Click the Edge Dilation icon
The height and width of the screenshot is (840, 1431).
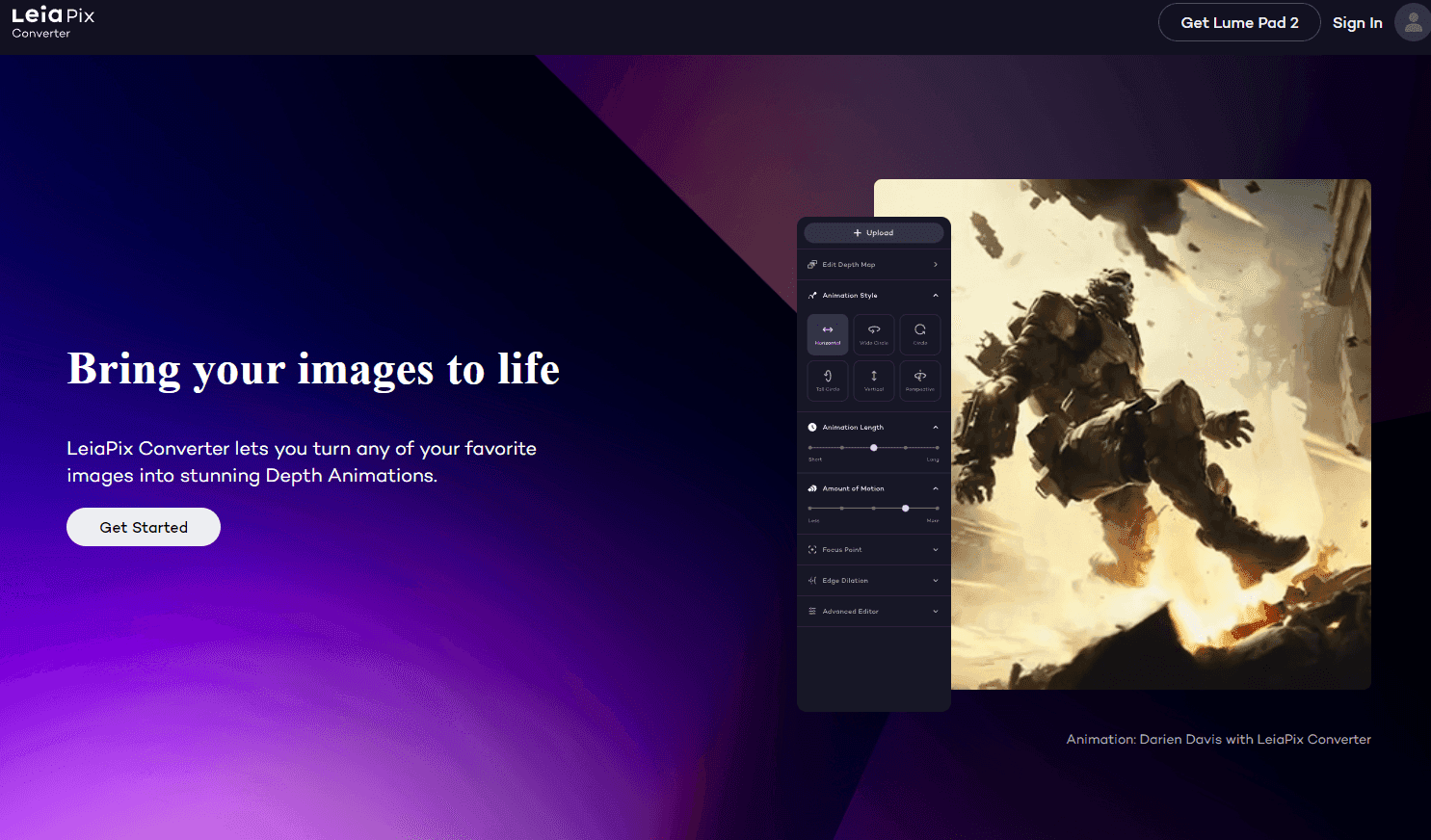(x=812, y=581)
